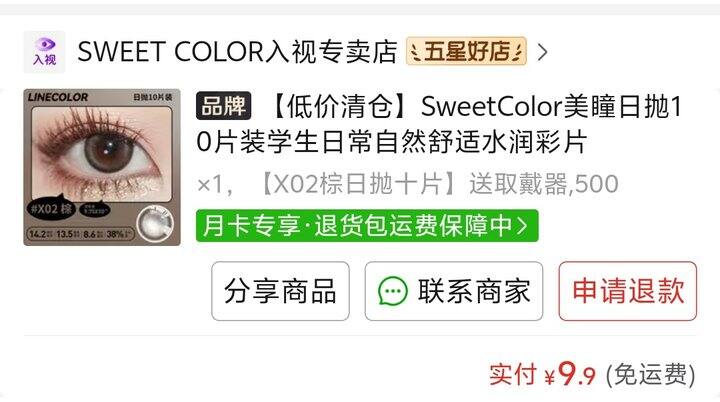
Task: Tap the 五星好店 five-star shop badge
Action: click(x=466, y=51)
